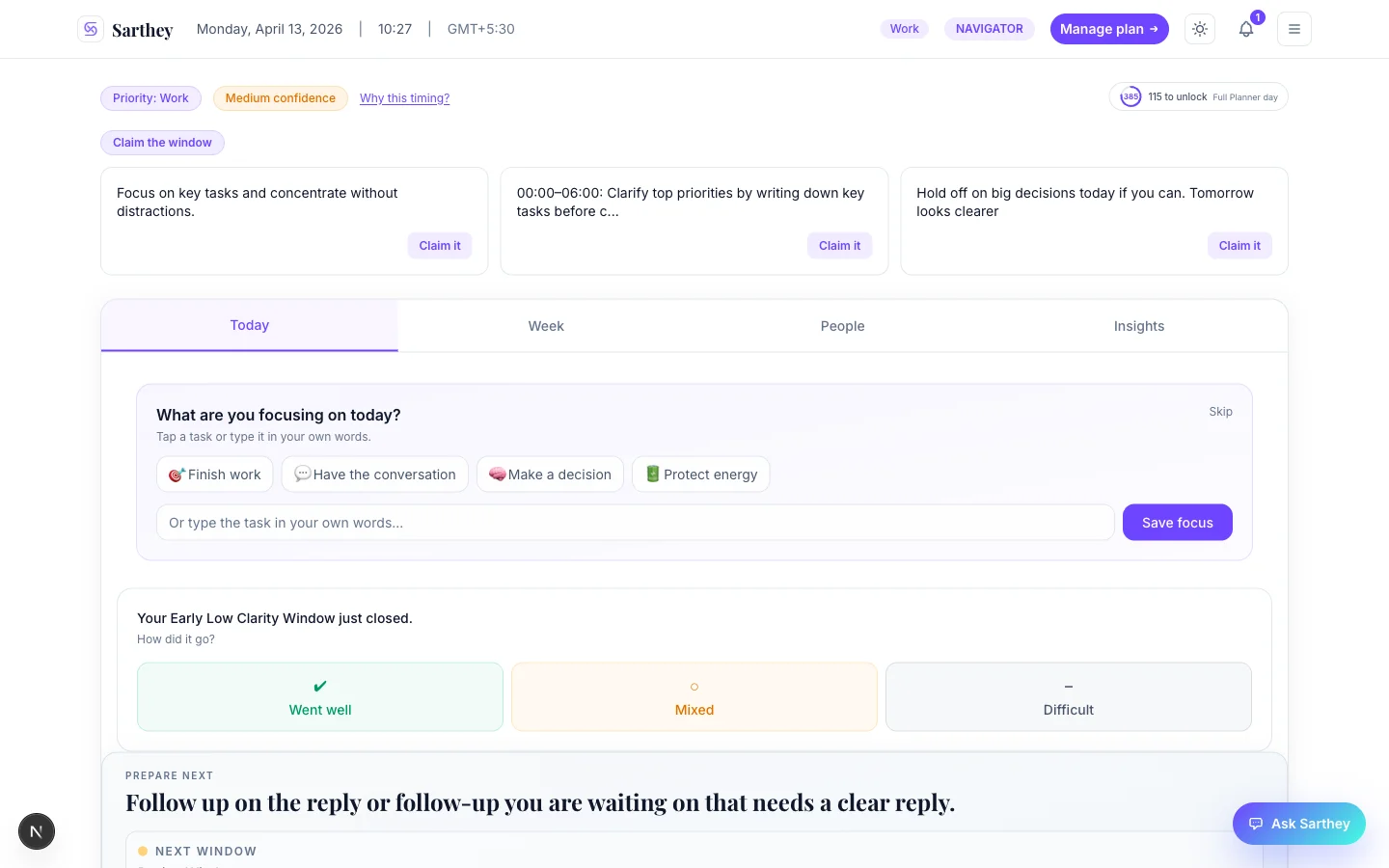Open notifications via the bell icon
Screen dimensions: 1389x868
coord(1245,29)
